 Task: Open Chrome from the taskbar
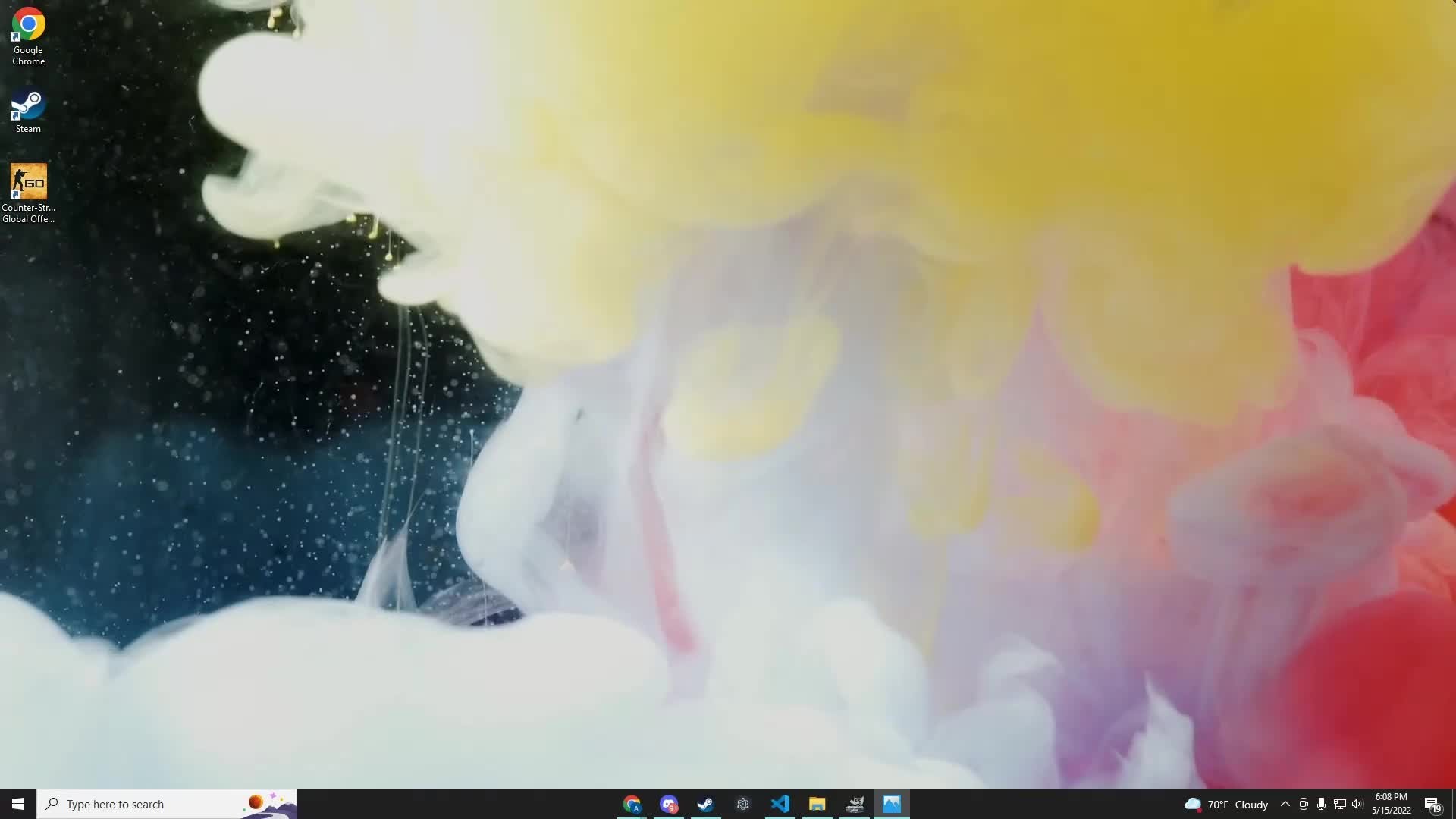tap(632, 804)
